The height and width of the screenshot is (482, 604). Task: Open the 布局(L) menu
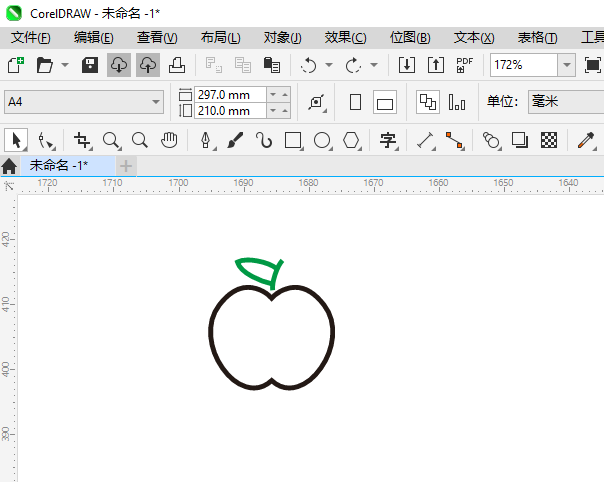(x=221, y=38)
